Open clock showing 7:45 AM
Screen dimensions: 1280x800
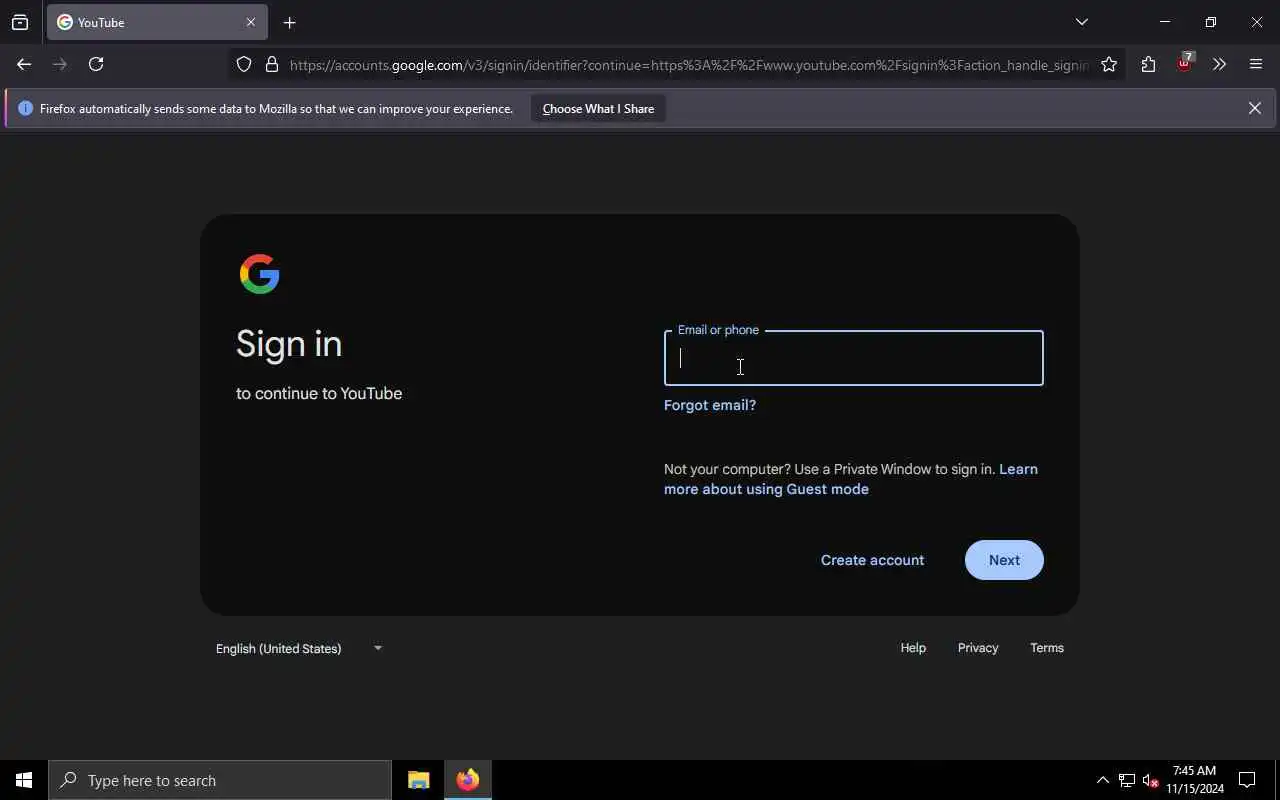[x=1195, y=780]
